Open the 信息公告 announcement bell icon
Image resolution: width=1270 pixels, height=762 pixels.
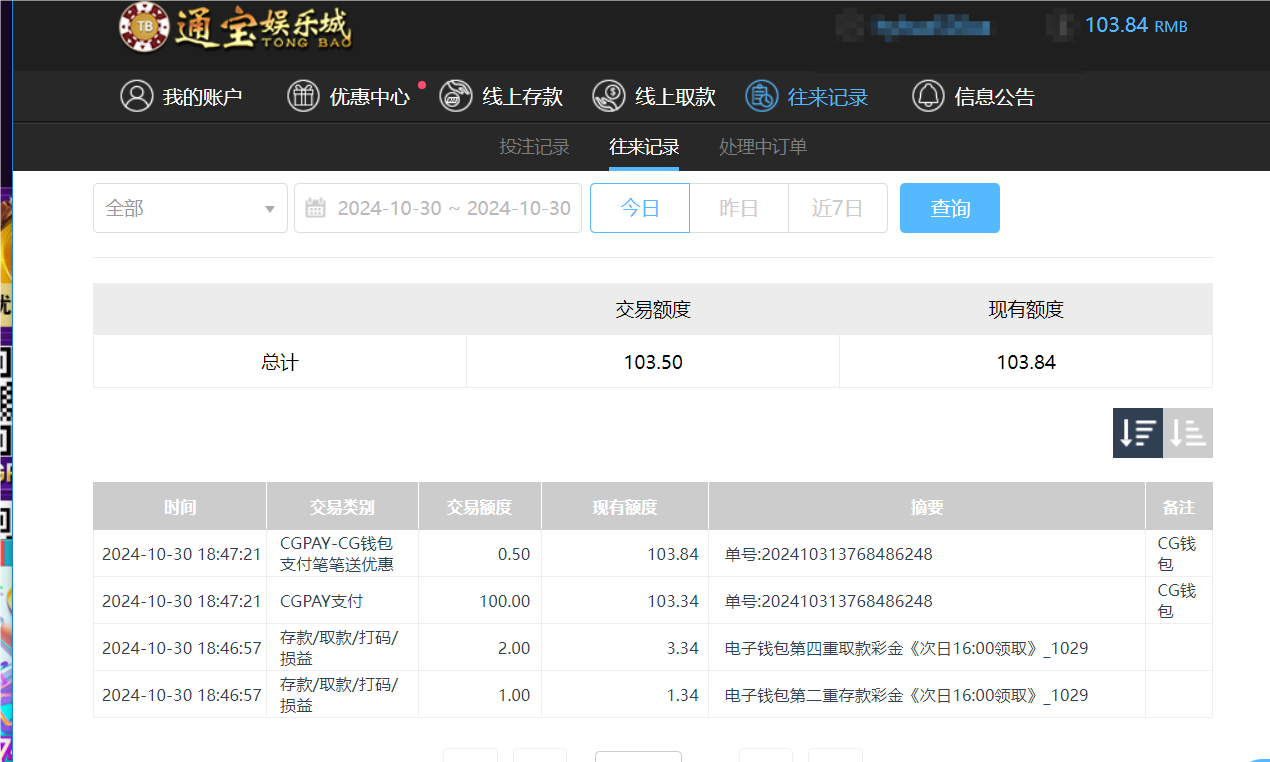click(928, 96)
